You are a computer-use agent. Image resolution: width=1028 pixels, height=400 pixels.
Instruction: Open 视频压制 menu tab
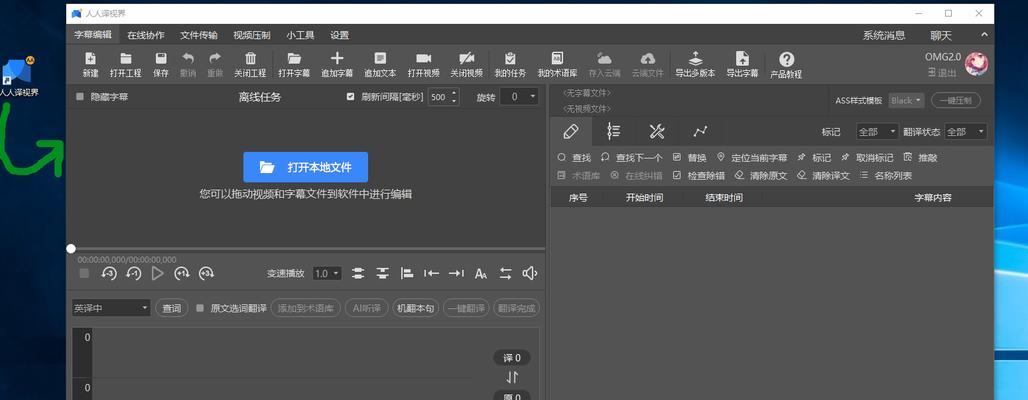[x=252, y=35]
